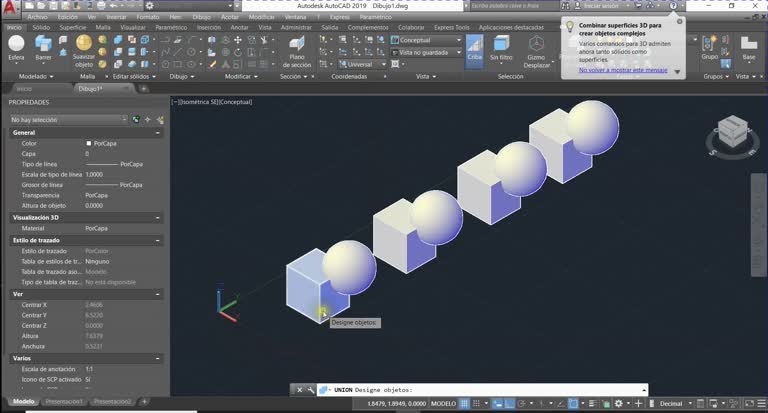Open status bar customization hamburger menu

tap(761, 404)
